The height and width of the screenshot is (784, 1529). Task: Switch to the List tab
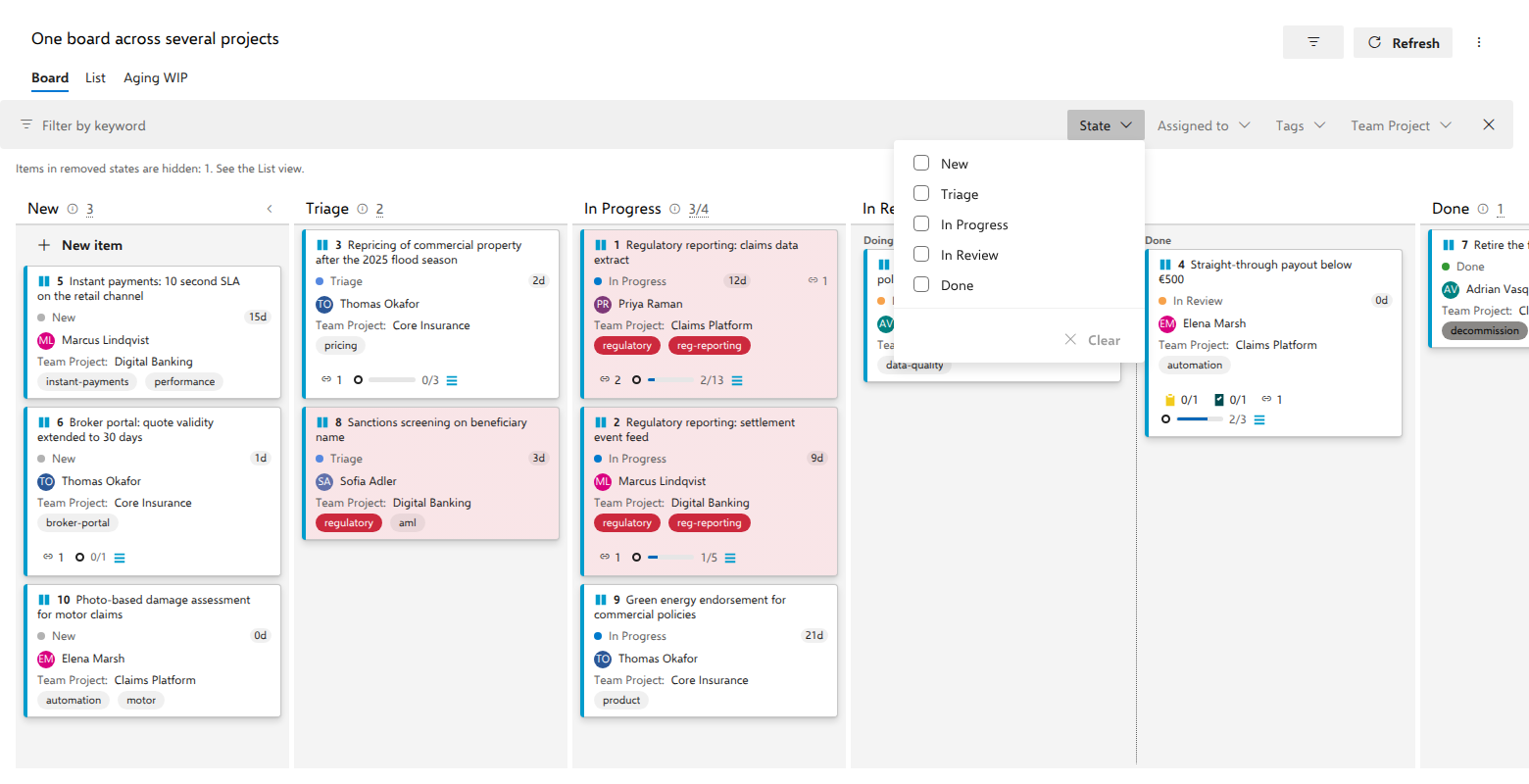95,78
